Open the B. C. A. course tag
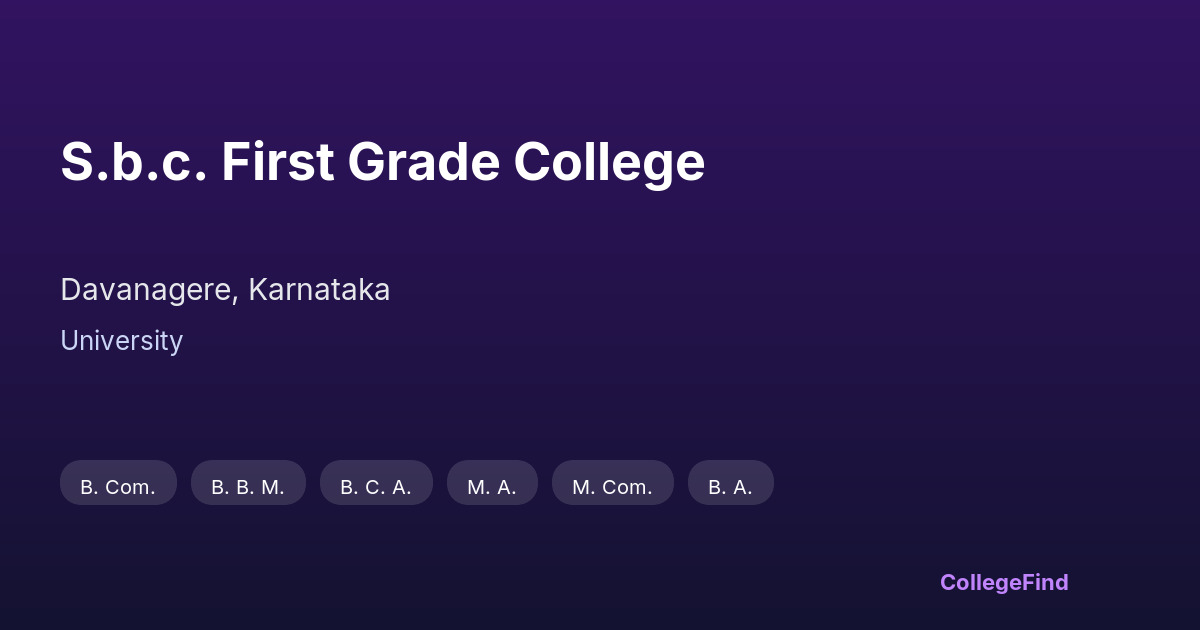This screenshot has height=630, width=1200. (376, 484)
